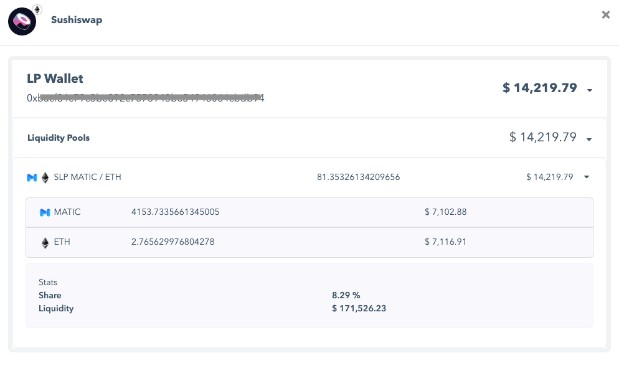Screen dimensions: 619x368
Task: Click the ETH icon in the SLP pair row
Action: (x=45, y=178)
